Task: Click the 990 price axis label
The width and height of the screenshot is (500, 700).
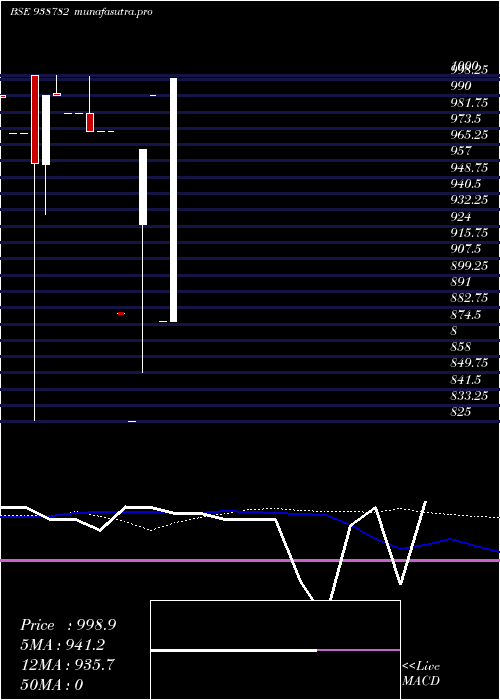Action: (x=461, y=86)
